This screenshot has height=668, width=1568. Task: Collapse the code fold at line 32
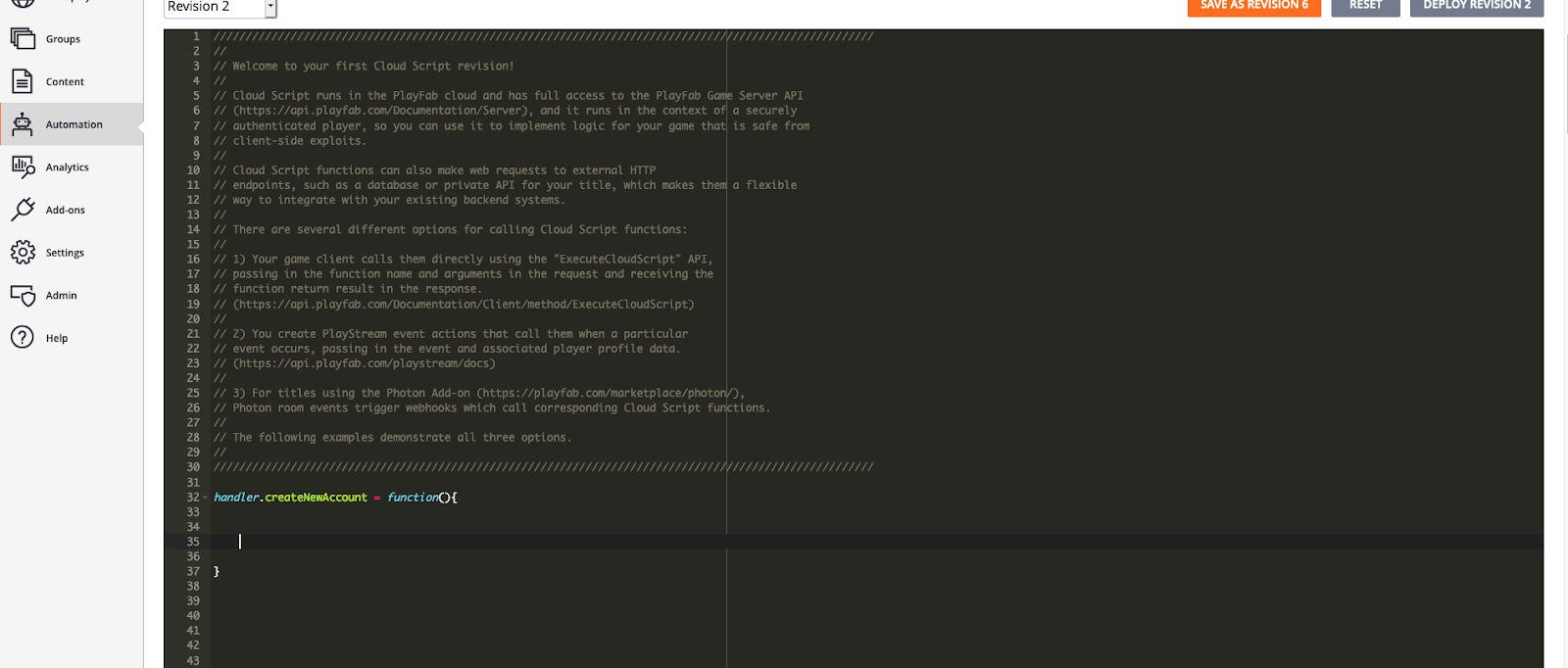pyautogui.click(x=205, y=498)
